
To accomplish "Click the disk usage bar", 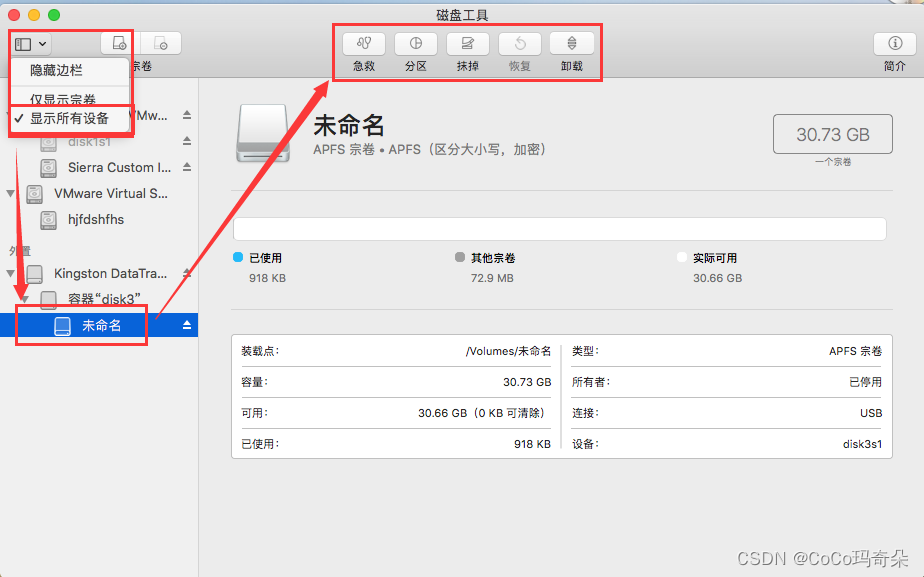I will click(x=559, y=229).
